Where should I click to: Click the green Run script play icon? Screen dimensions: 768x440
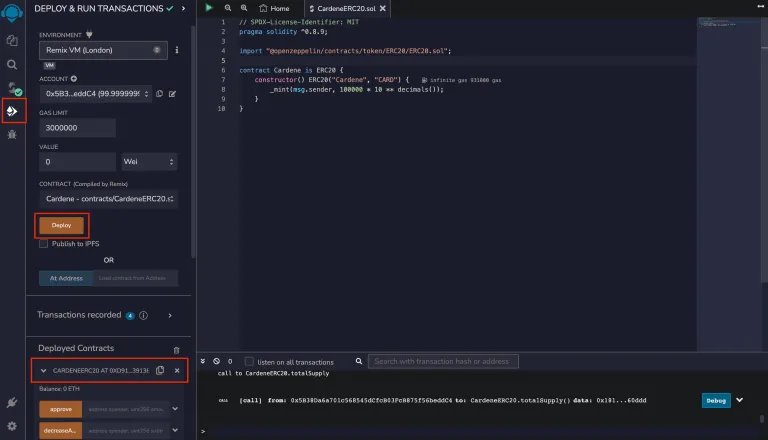209,8
